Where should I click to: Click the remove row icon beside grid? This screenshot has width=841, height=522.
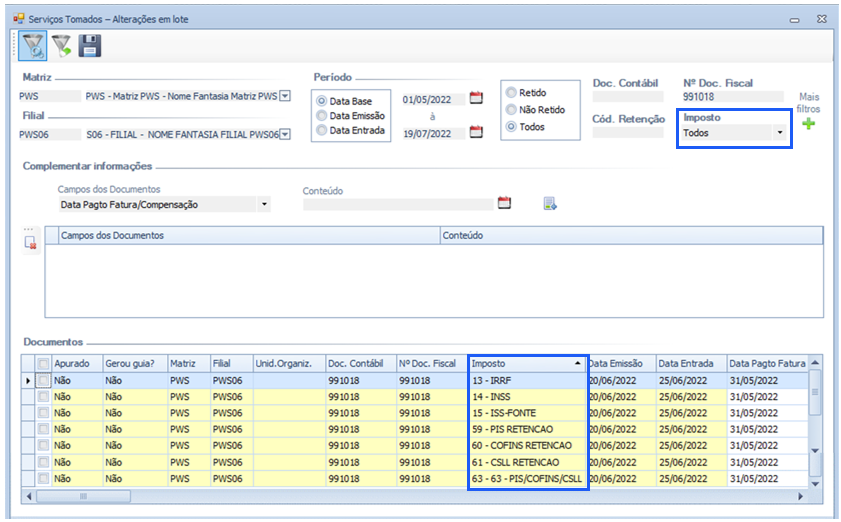(31, 241)
